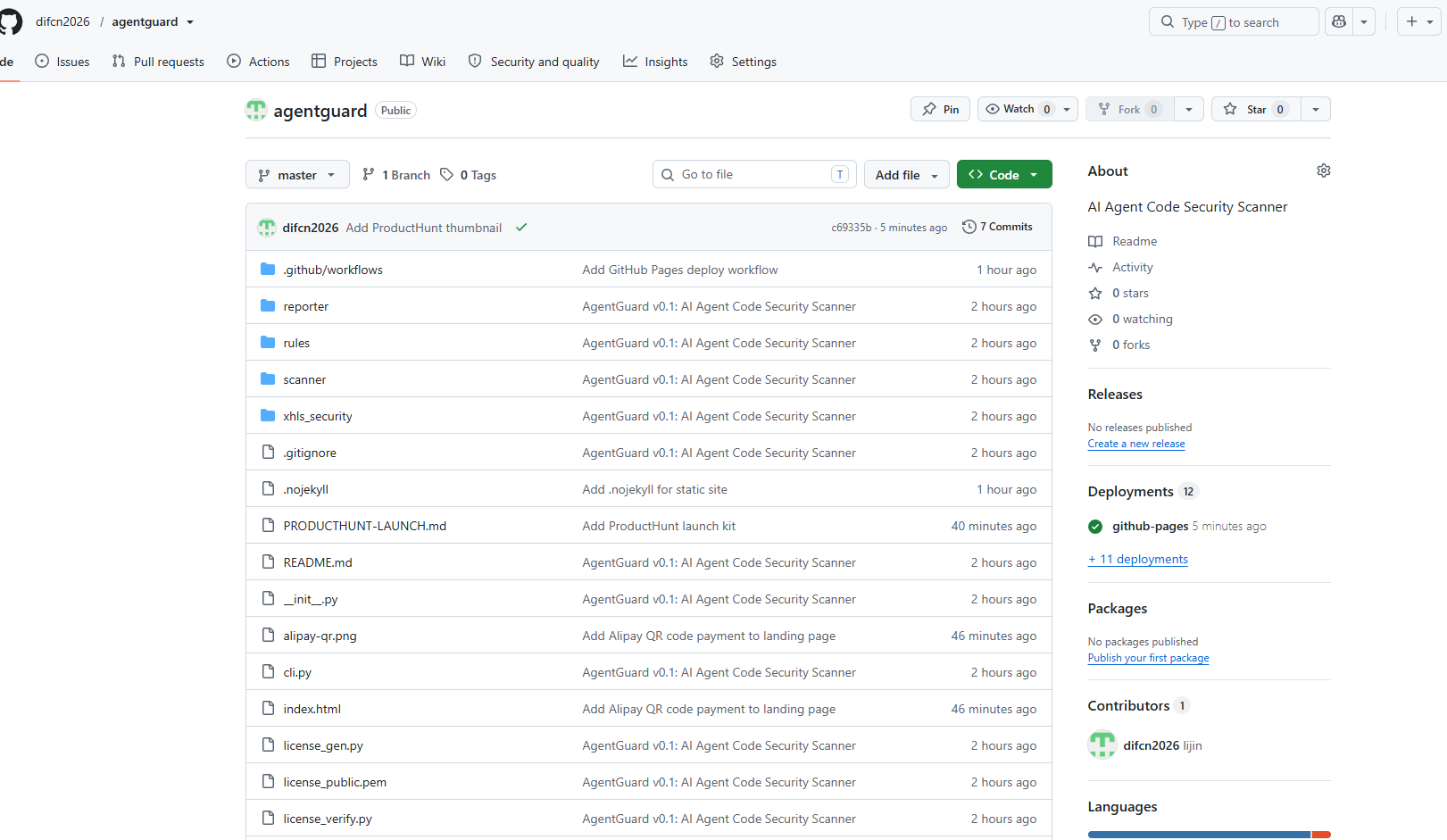Open the Insights tab
This screenshot has width=1447, height=840.
(656, 62)
